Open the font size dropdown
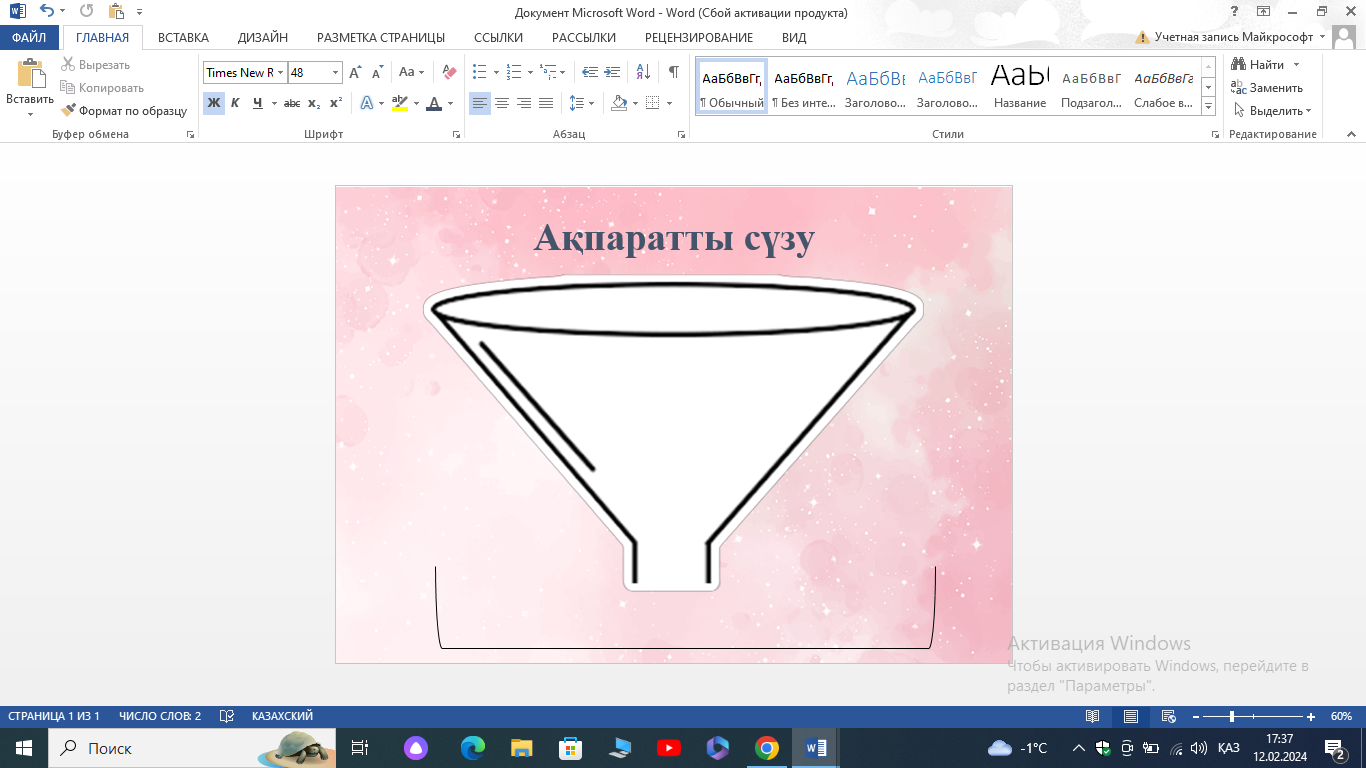1366x768 pixels. coord(335,73)
